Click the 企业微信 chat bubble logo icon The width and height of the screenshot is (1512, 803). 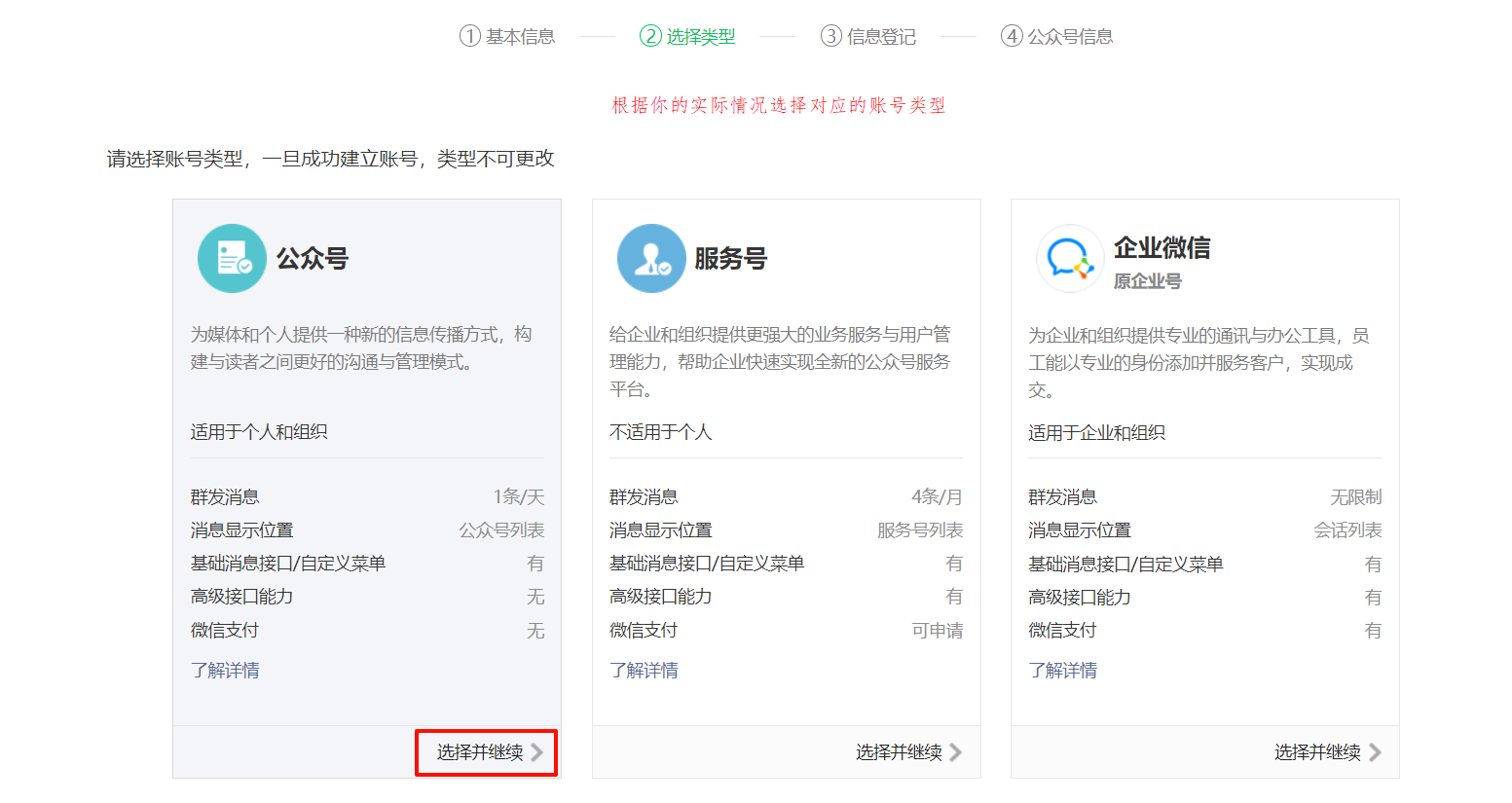tap(1069, 259)
